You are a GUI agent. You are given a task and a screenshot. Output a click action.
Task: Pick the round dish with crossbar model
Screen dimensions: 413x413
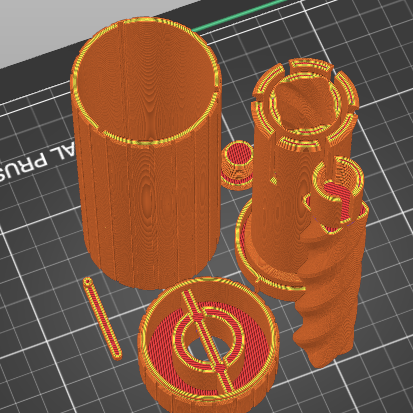pos(208,345)
